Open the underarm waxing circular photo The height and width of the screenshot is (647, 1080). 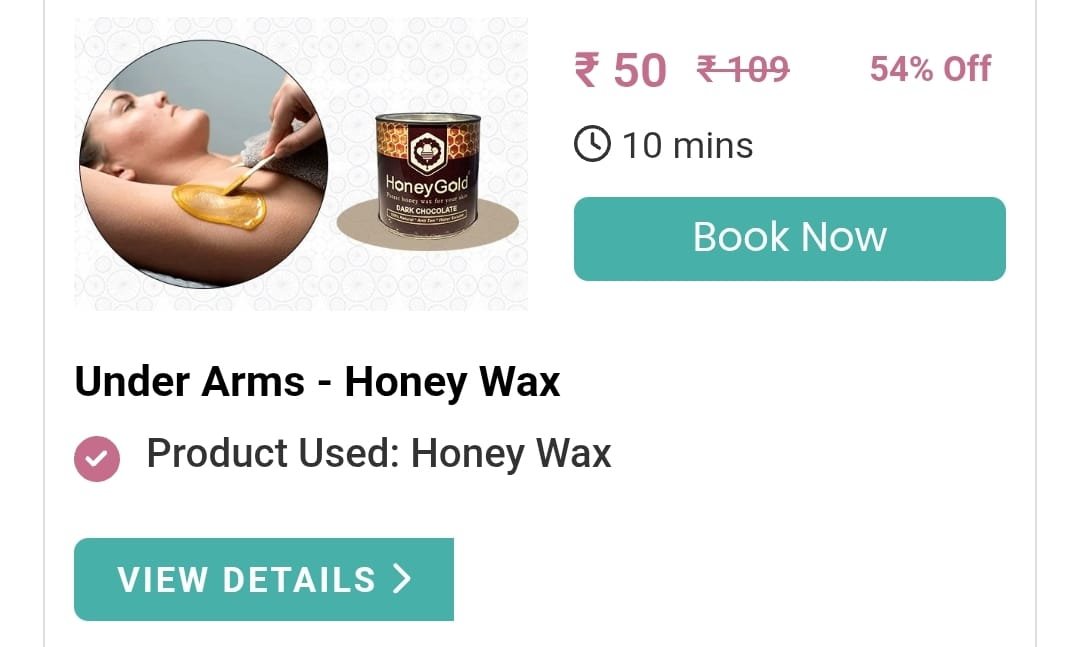tap(204, 164)
